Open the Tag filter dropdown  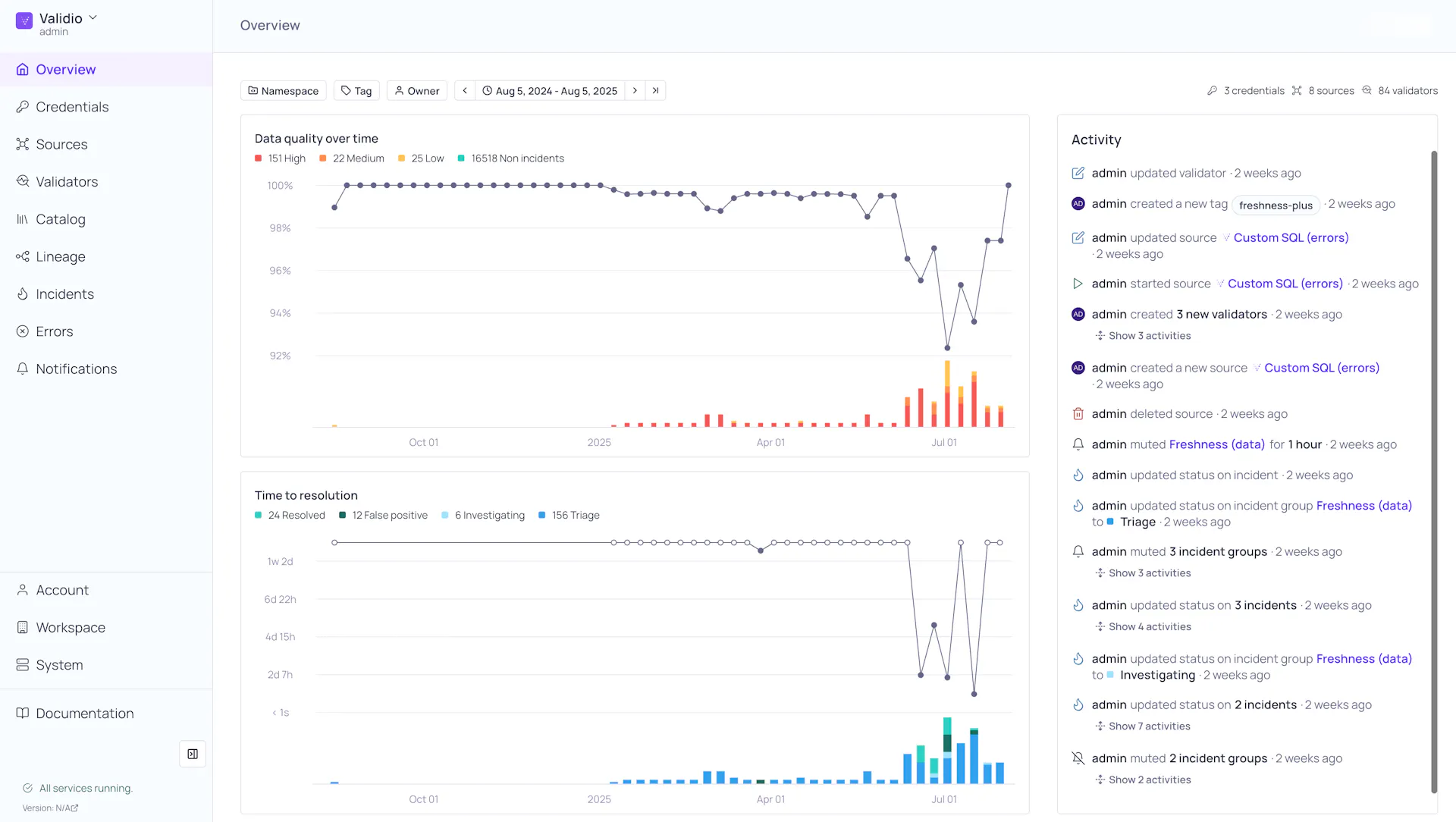coord(356,91)
